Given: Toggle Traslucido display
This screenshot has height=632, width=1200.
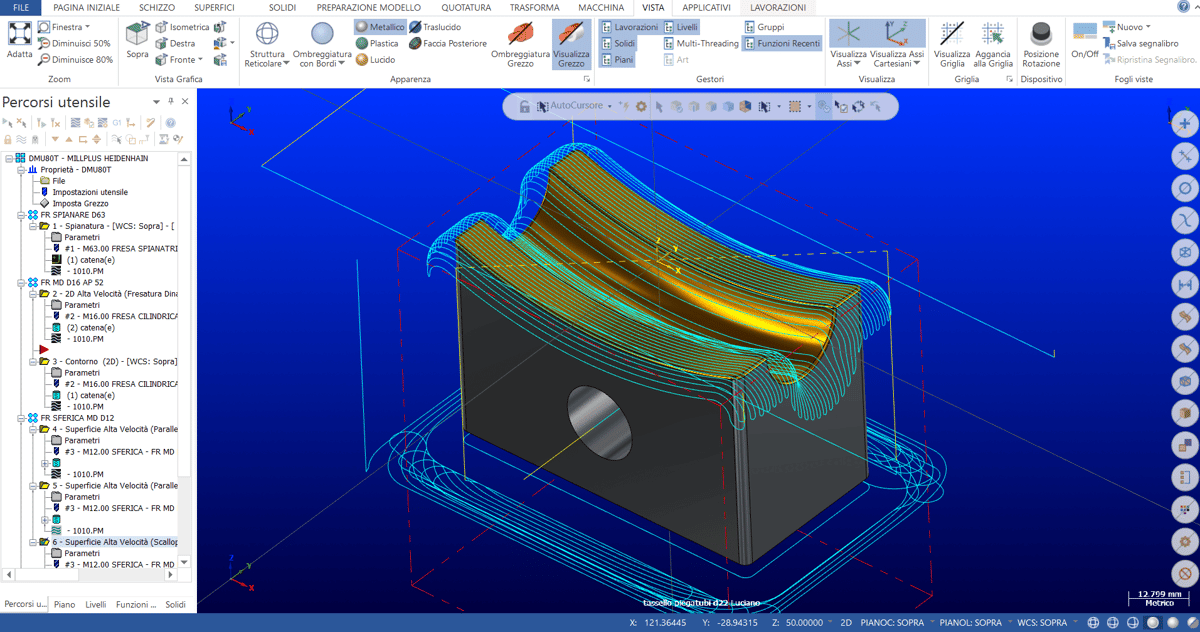Looking at the screenshot, I should point(435,27).
